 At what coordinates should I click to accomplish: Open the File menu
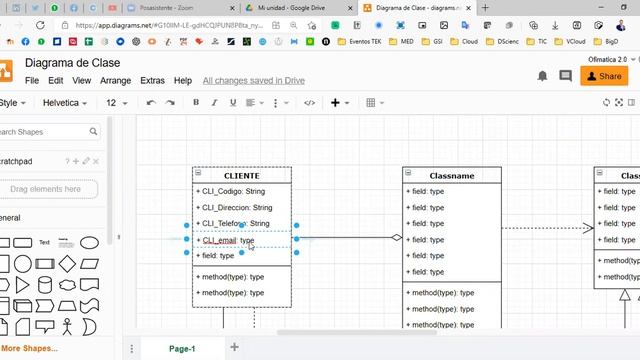[32, 80]
